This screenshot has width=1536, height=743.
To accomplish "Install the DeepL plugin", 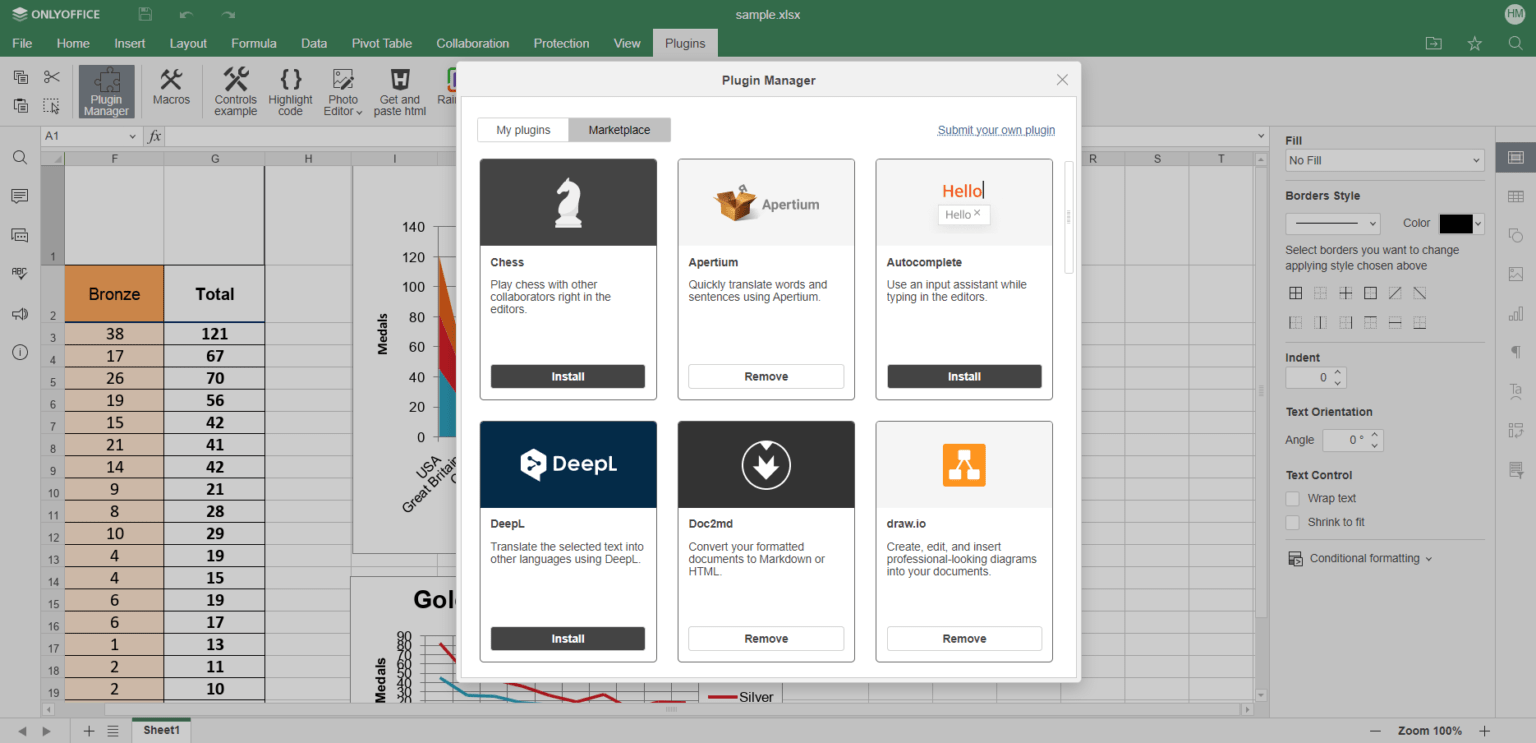I will click(x=567, y=638).
